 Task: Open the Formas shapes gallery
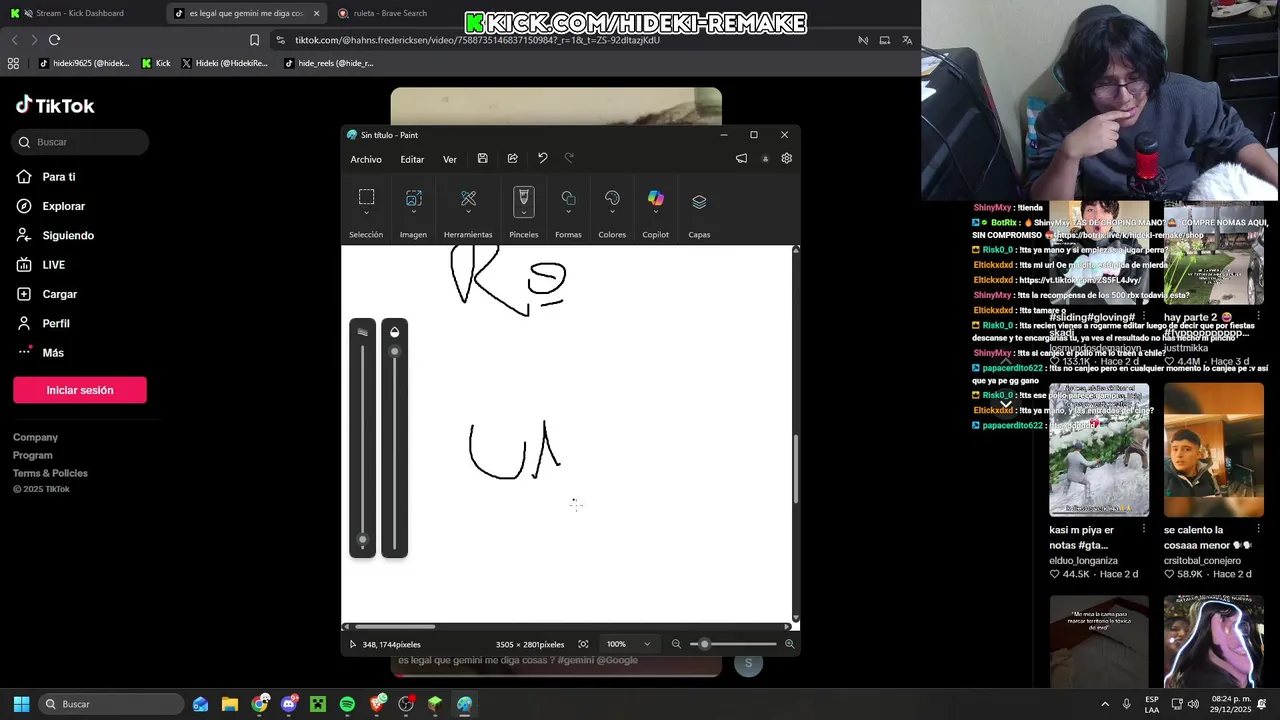pyautogui.click(x=568, y=198)
